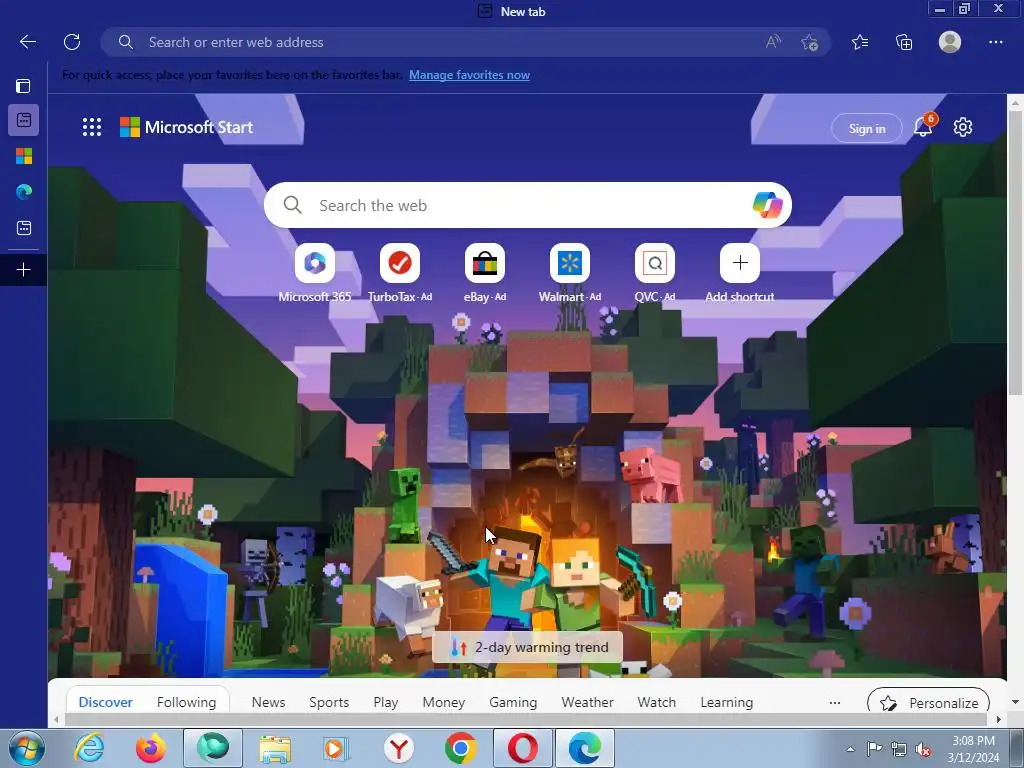Open the clock showing 3:08 PM
Image resolution: width=1024 pixels, height=768 pixels.
coord(973,749)
